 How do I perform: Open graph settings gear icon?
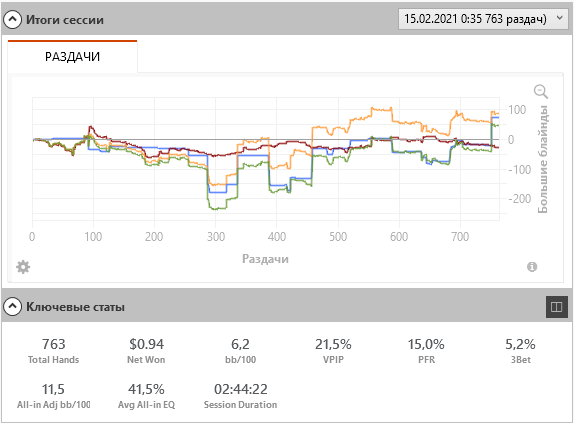click(23, 267)
